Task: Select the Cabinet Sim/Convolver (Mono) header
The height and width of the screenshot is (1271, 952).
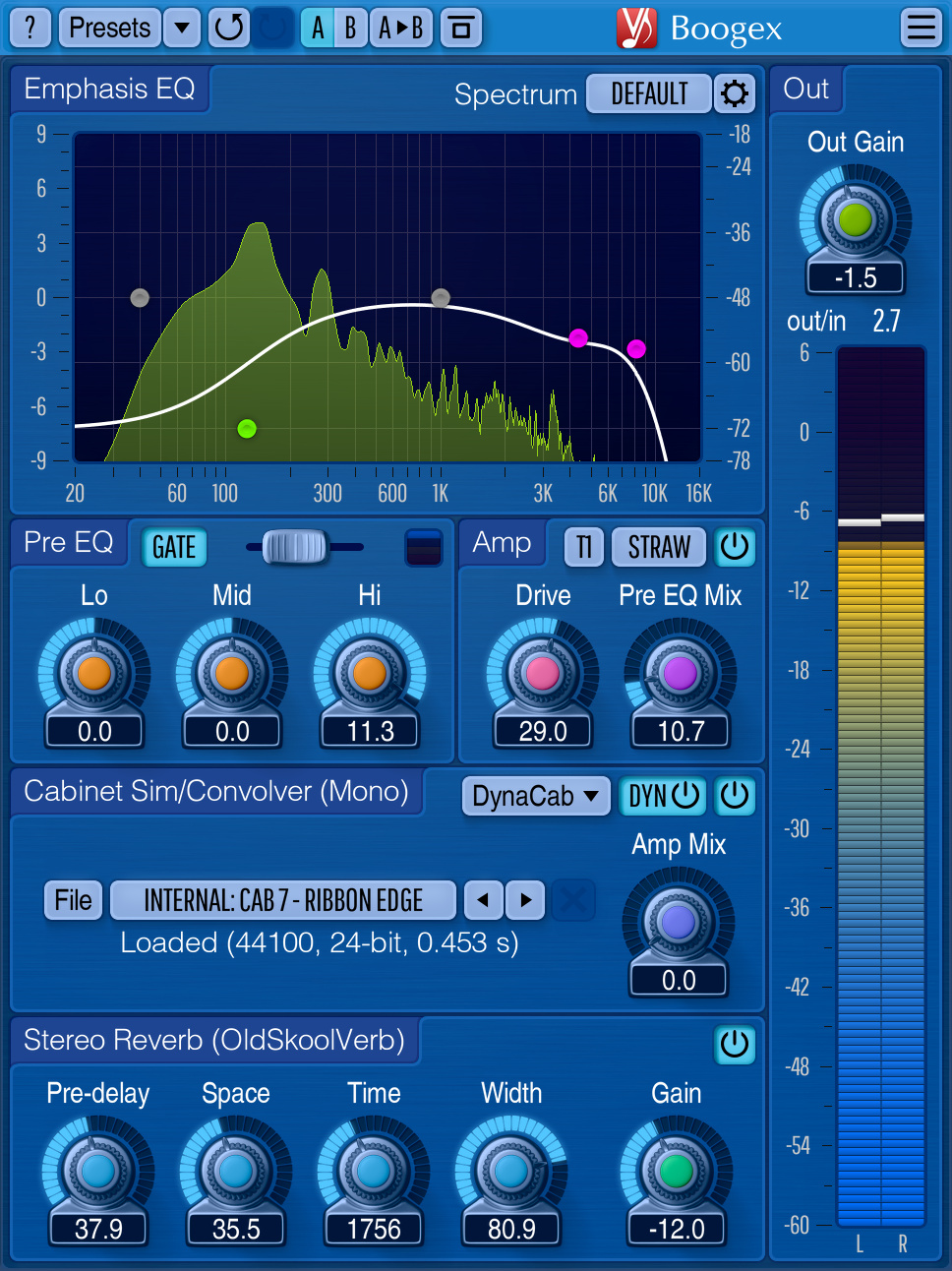Action: tap(216, 791)
